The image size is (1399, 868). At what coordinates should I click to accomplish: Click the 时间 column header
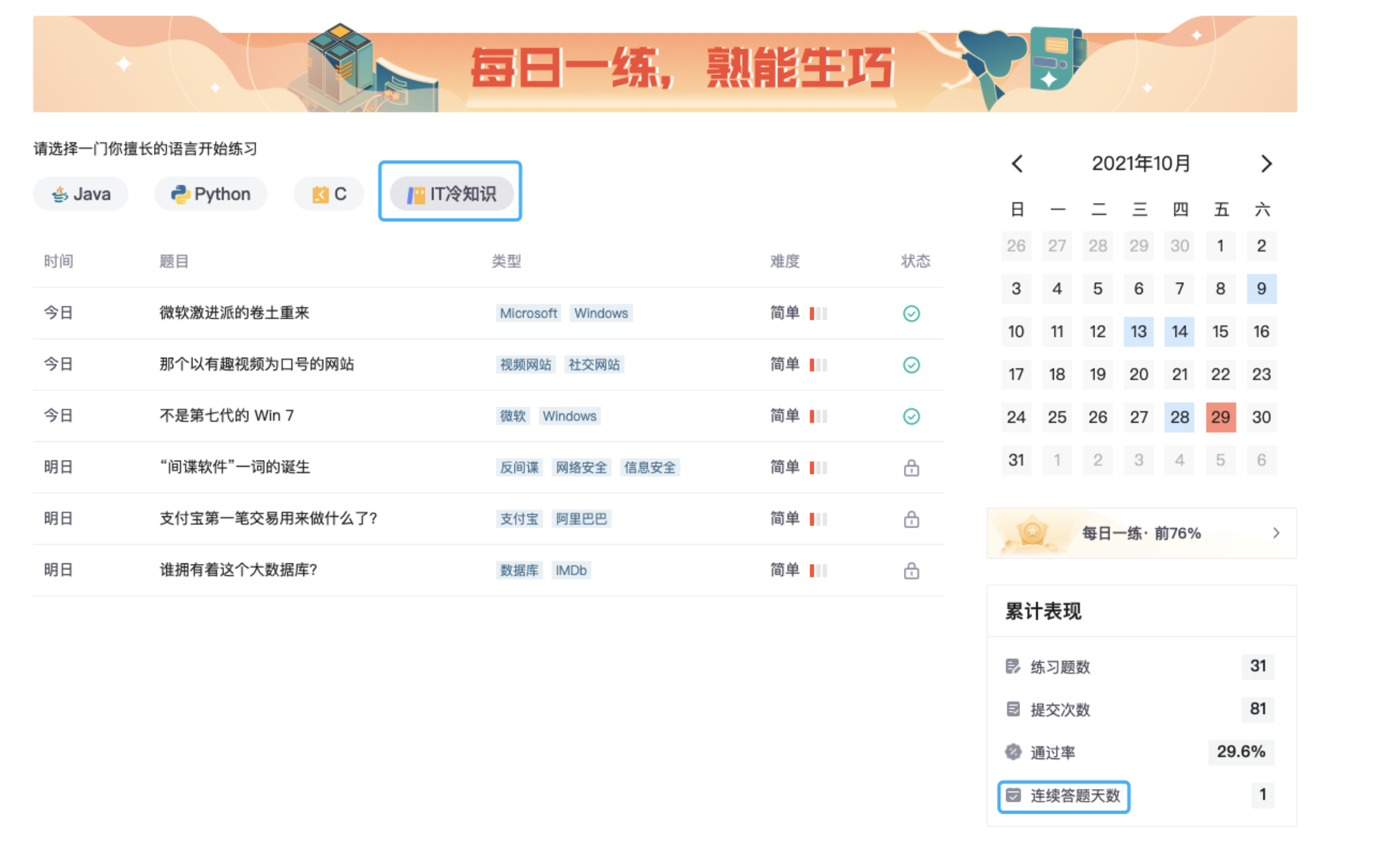click(x=58, y=261)
